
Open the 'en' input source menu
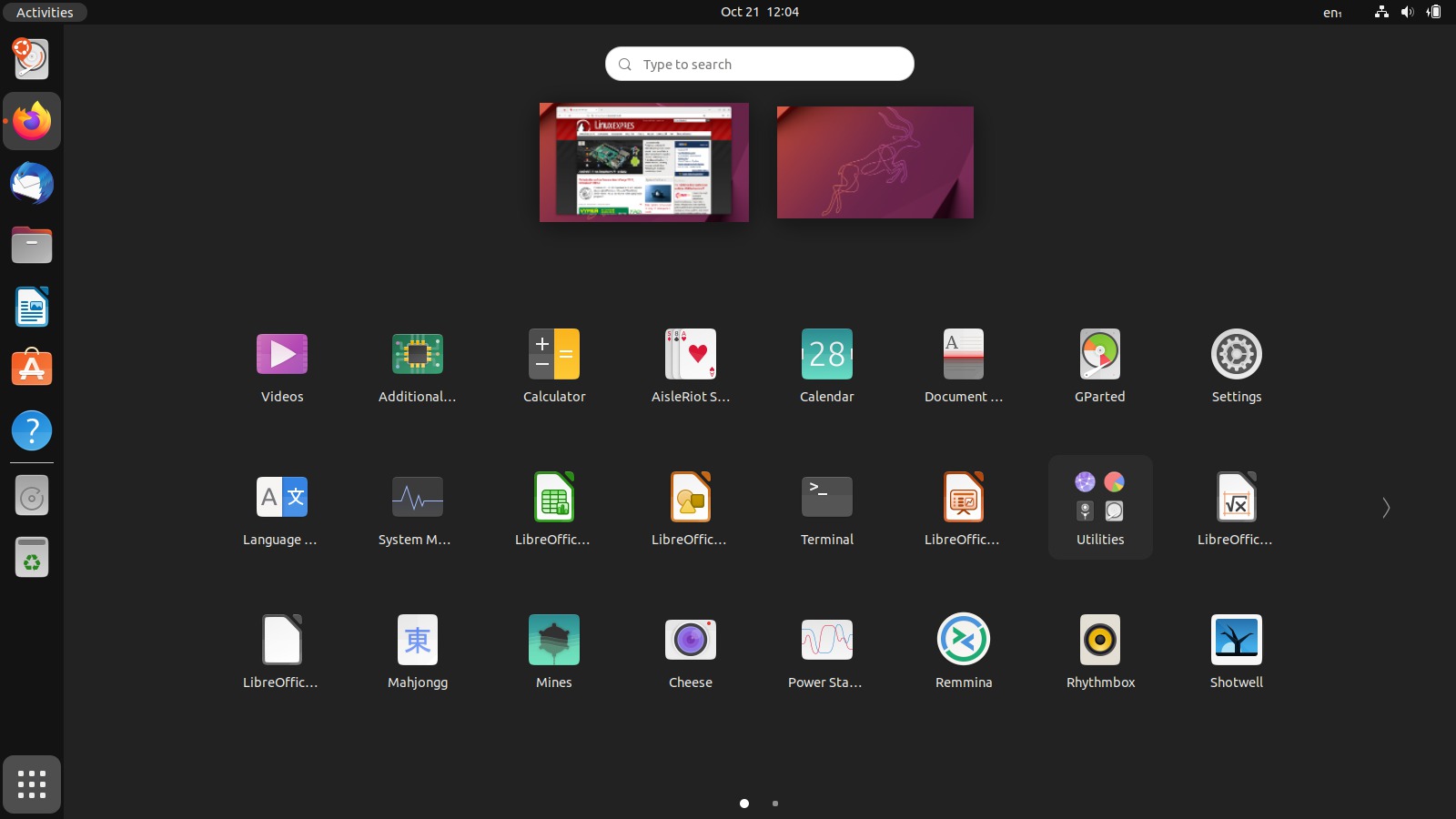[x=1332, y=12]
